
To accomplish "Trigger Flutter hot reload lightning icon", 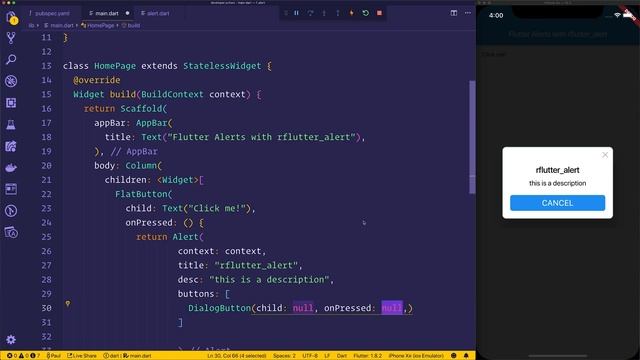I will pyautogui.click(x=351, y=13).
